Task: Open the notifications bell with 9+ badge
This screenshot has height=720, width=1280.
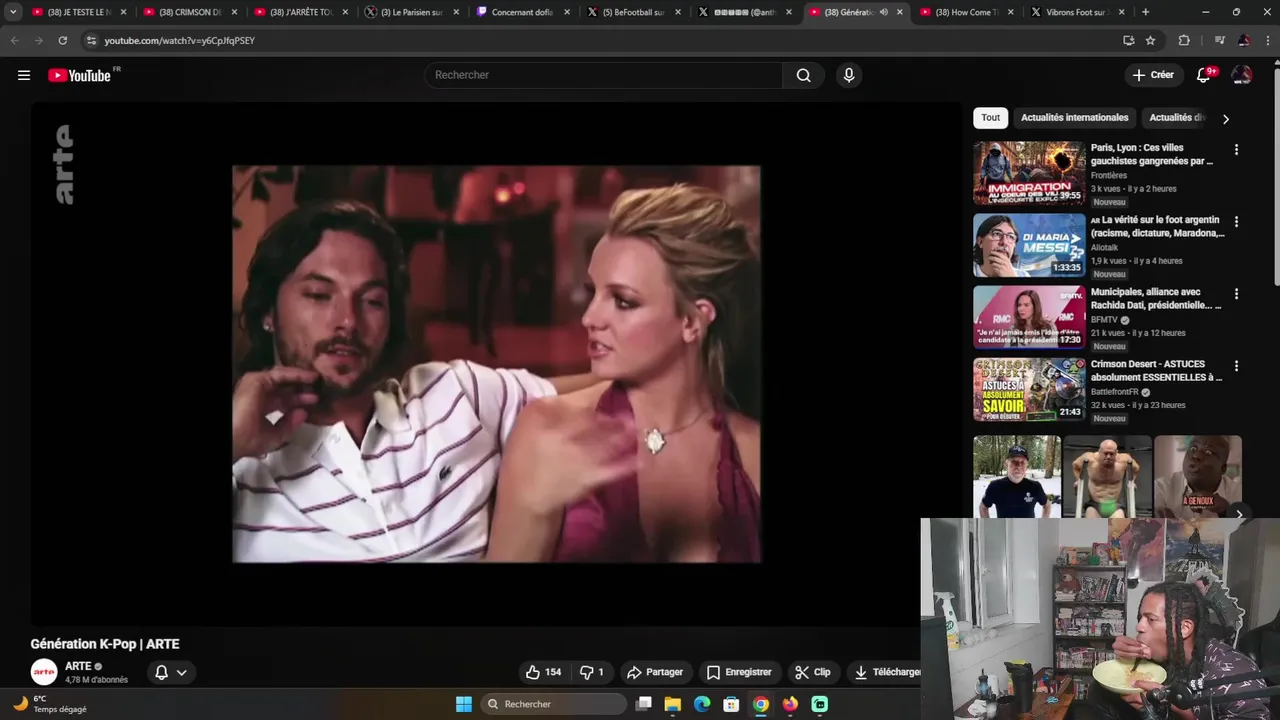Action: tap(1204, 75)
